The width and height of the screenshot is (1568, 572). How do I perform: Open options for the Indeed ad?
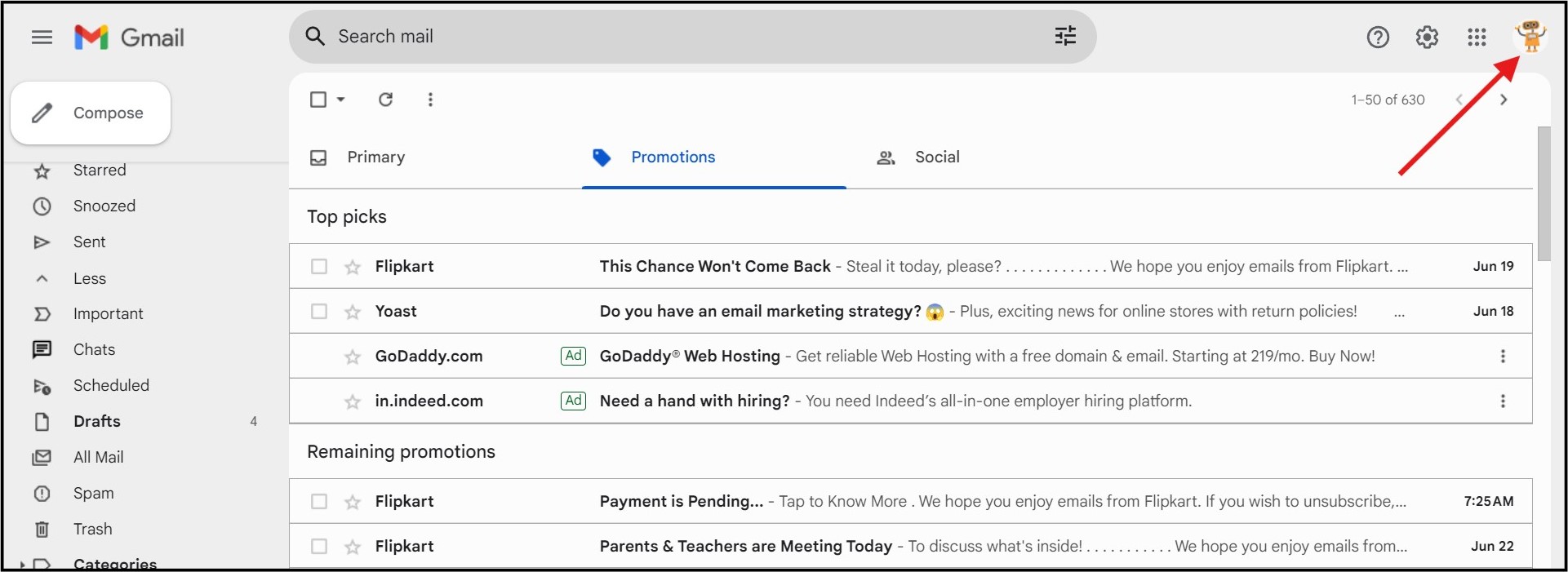tap(1503, 401)
